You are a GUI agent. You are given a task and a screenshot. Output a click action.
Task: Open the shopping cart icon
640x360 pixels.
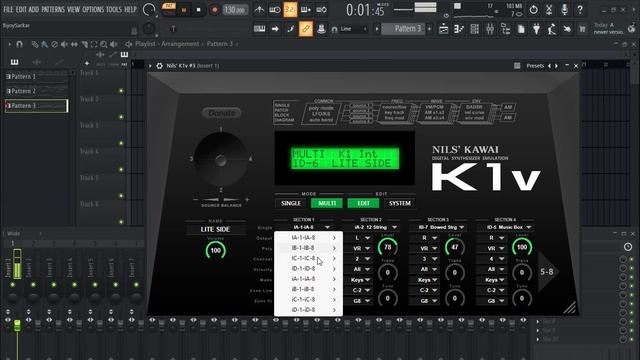pyautogui.click(x=582, y=29)
